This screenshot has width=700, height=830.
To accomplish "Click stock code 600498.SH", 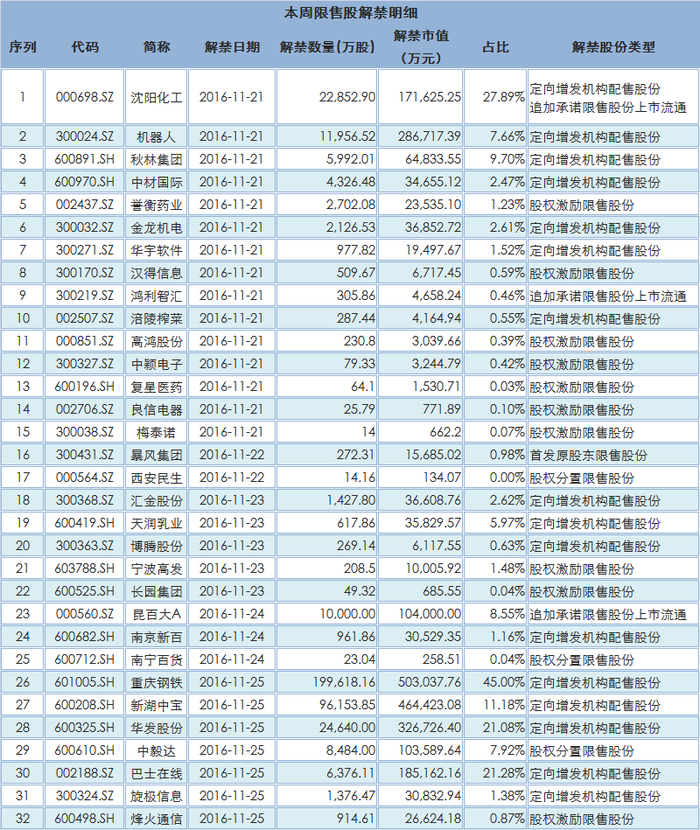I will coord(85,819).
